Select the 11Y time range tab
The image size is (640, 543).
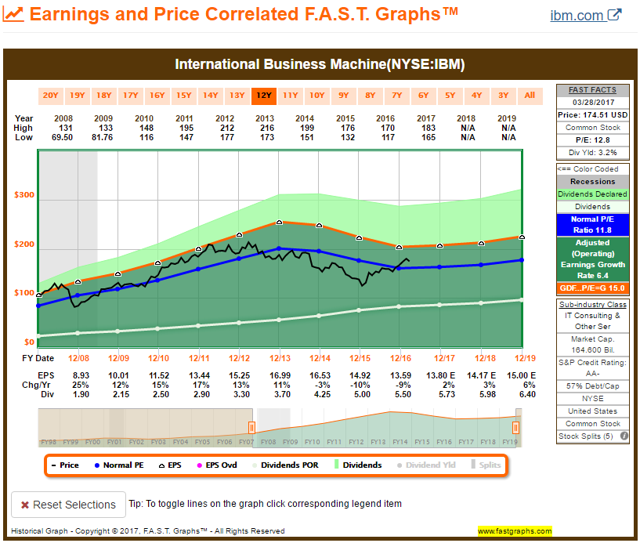click(x=291, y=96)
